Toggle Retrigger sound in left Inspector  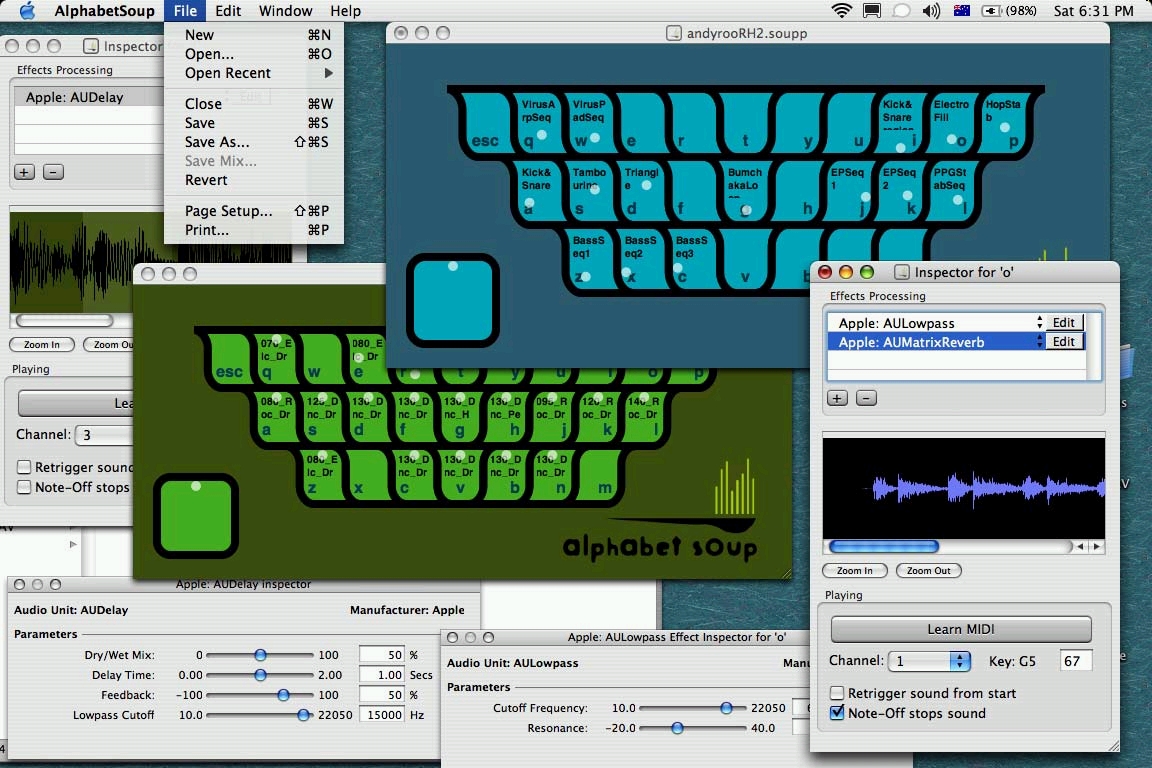tap(24, 467)
